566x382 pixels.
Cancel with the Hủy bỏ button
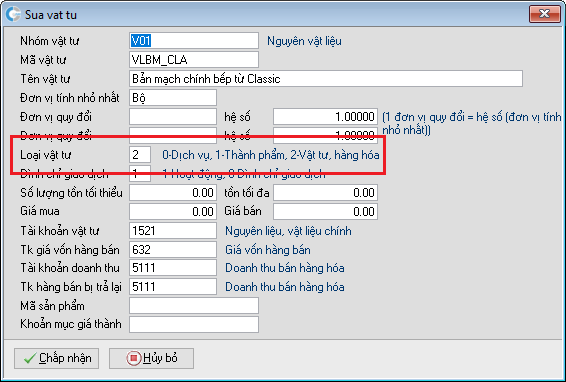coord(151,359)
